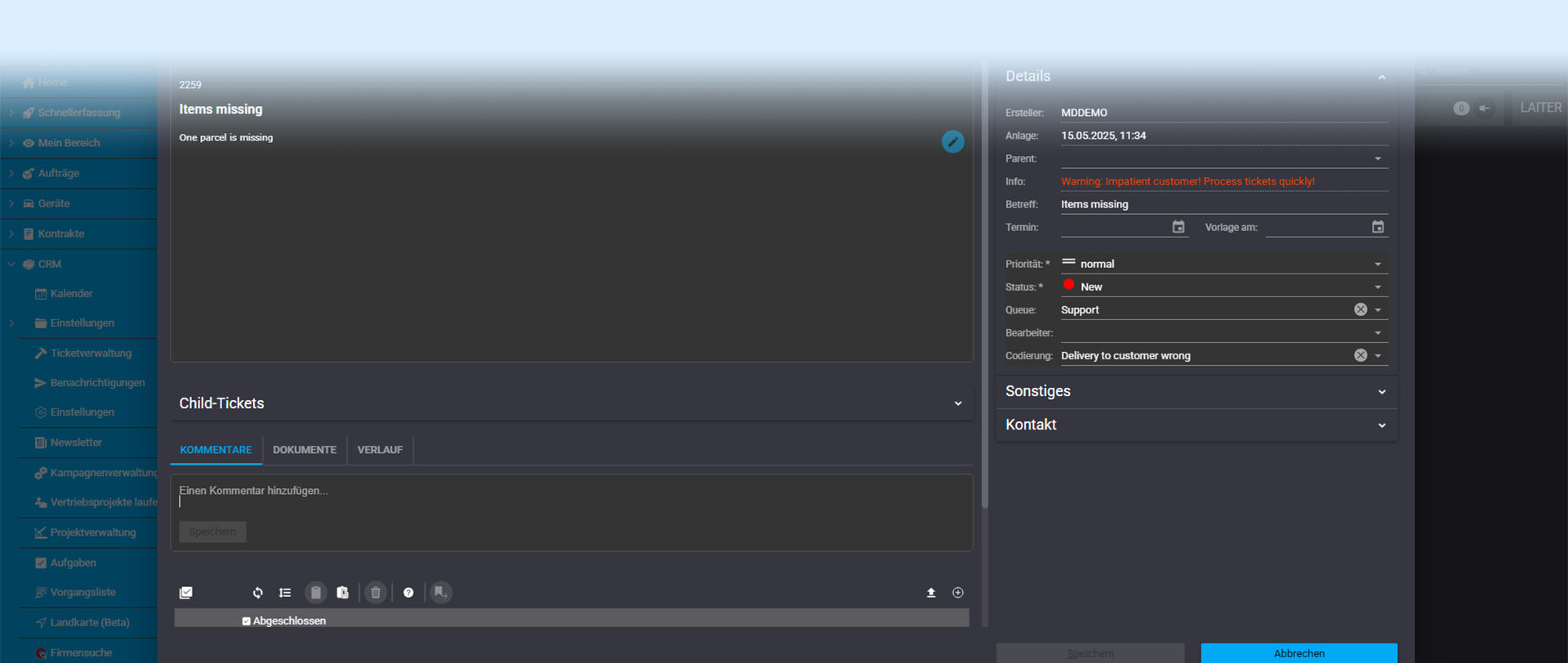Open the Priorität dropdown showing normal
The width and height of the screenshot is (1568, 663).
pos(1378,265)
